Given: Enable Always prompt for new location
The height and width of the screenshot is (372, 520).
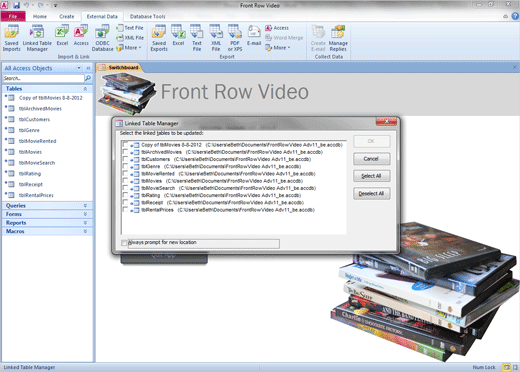Looking at the screenshot, I should [124, 243].
